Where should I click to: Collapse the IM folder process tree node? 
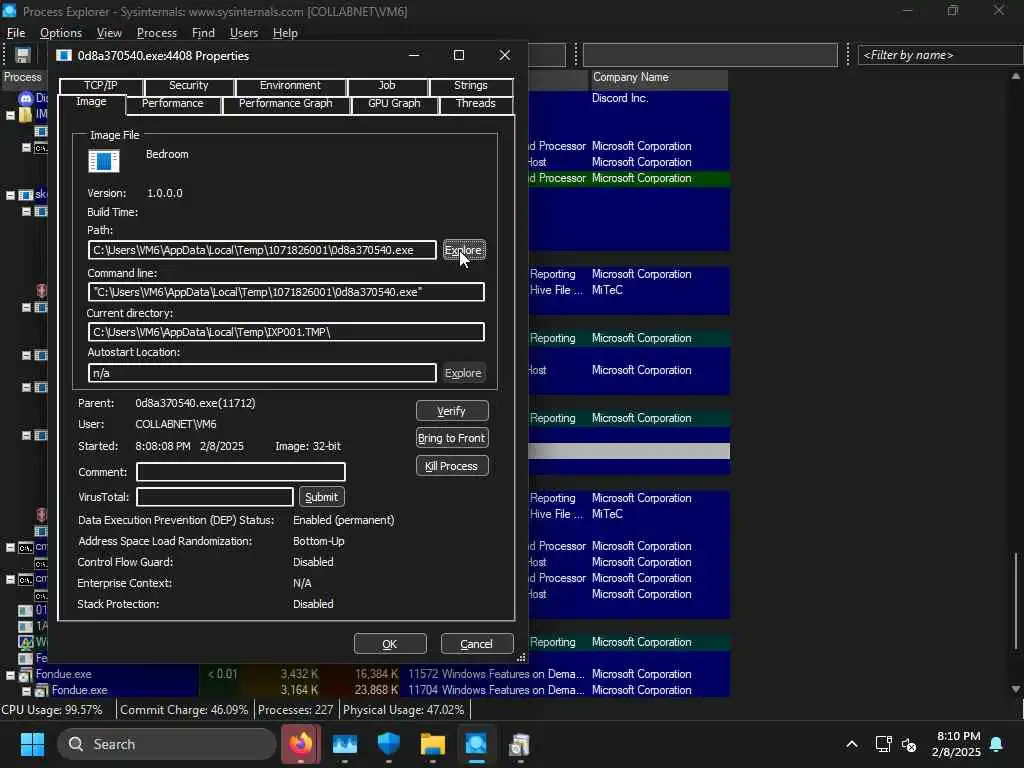(10, 114)
